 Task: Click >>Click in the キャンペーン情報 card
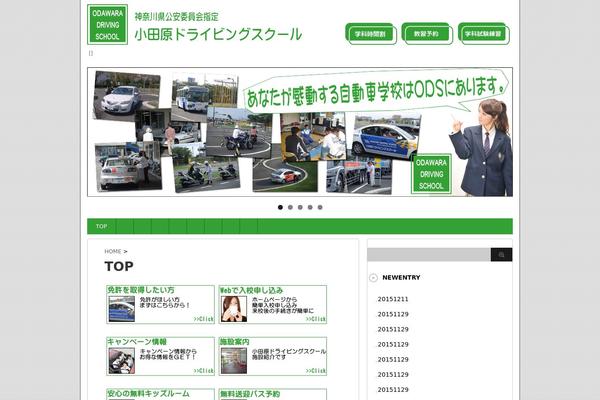[x=204, y=371]
